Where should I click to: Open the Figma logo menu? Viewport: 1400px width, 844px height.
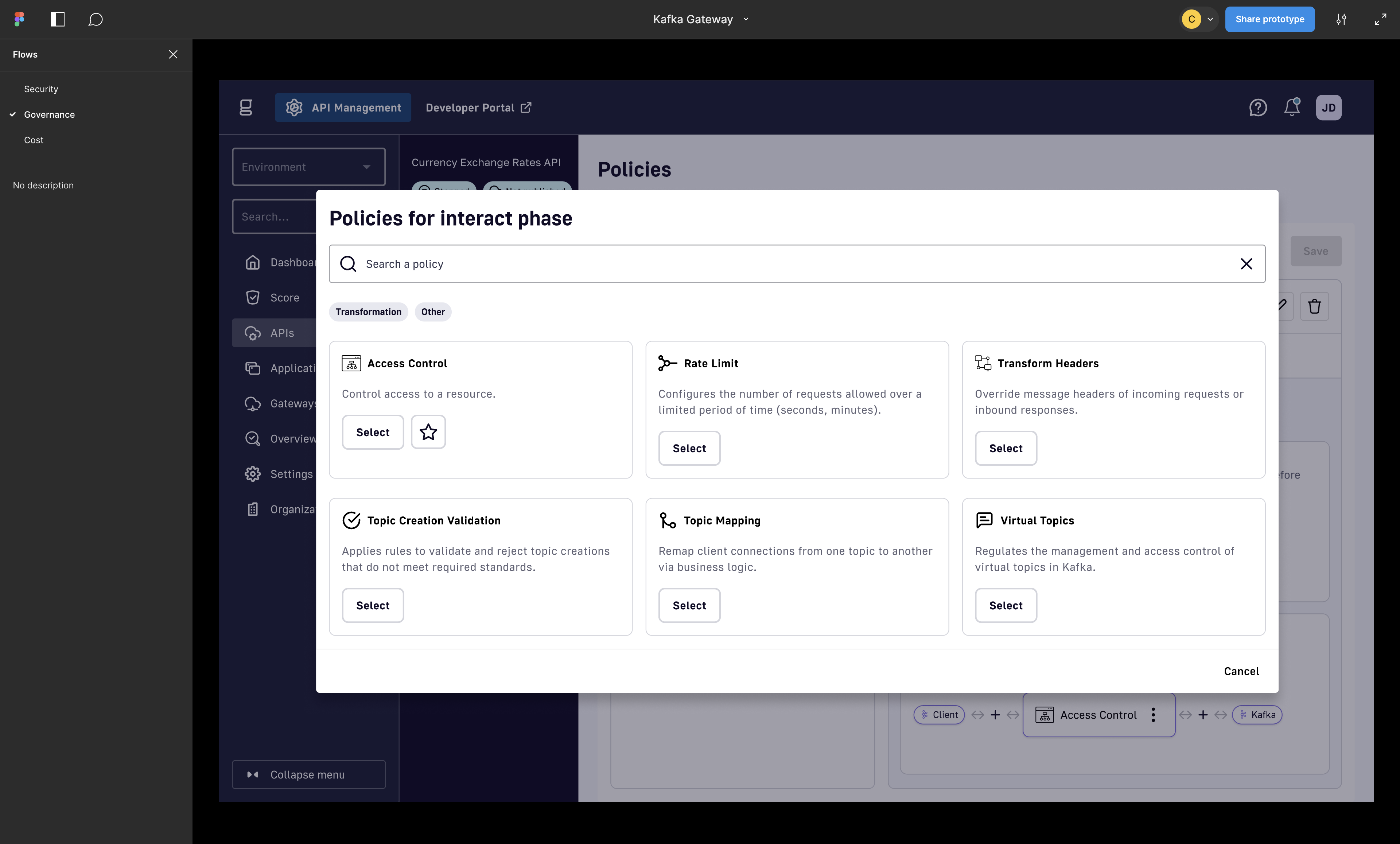[19, 19]
